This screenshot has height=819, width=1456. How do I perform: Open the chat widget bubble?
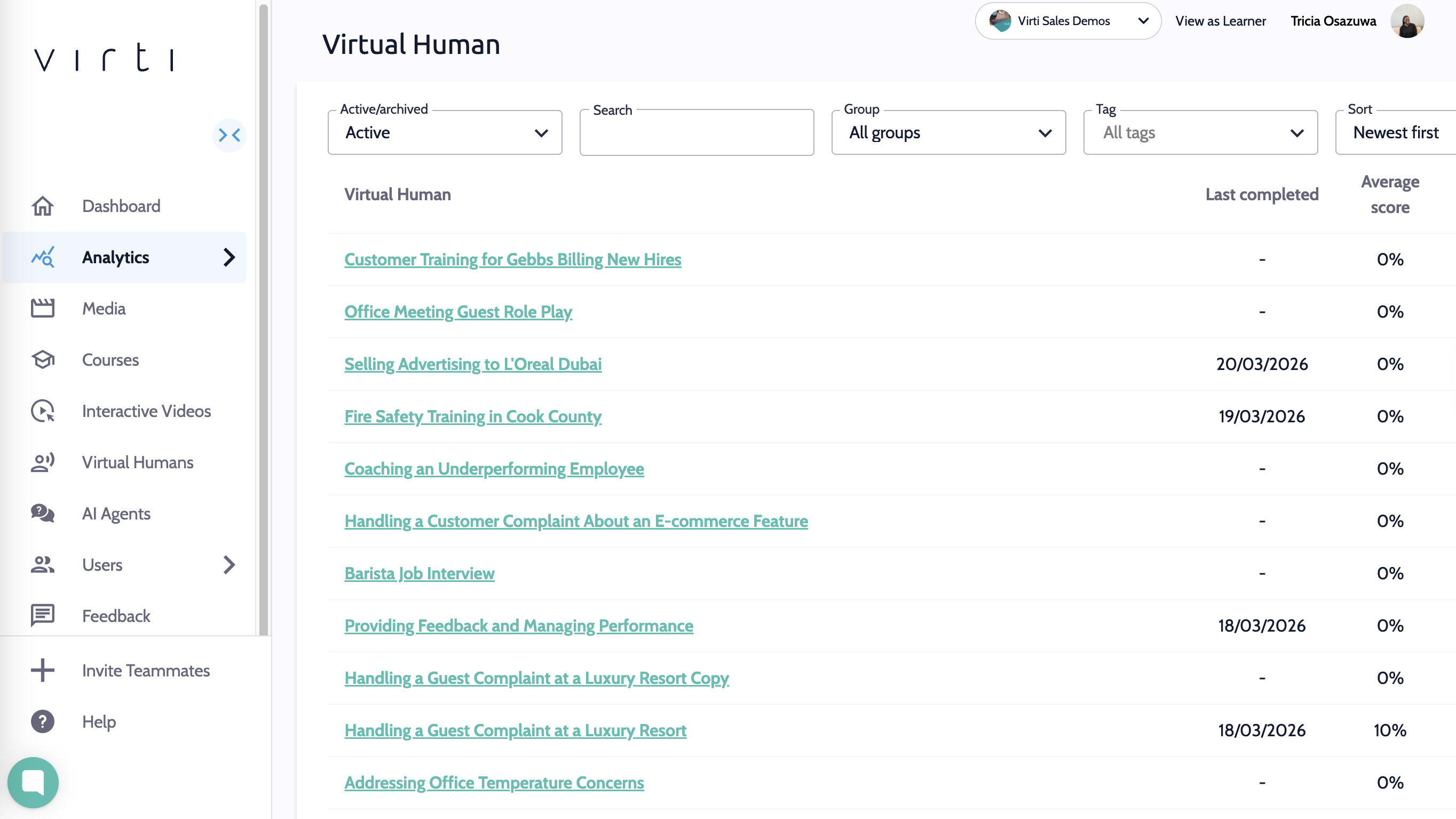[x=33, y=782]
